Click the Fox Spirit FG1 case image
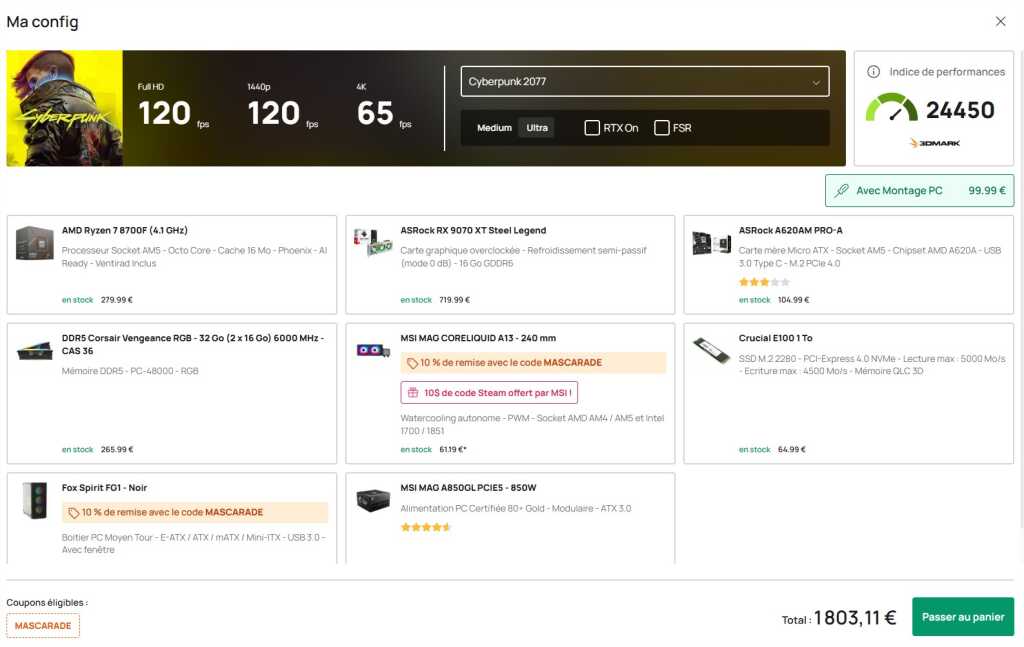The image size is (1024, 647). coord(35,499)
